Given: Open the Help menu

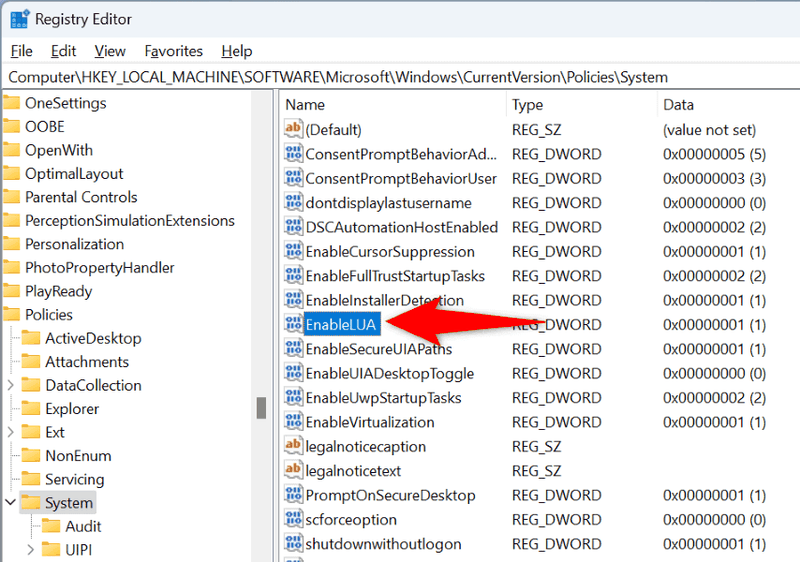Looking at the screenshot, I should pos(237,51).
